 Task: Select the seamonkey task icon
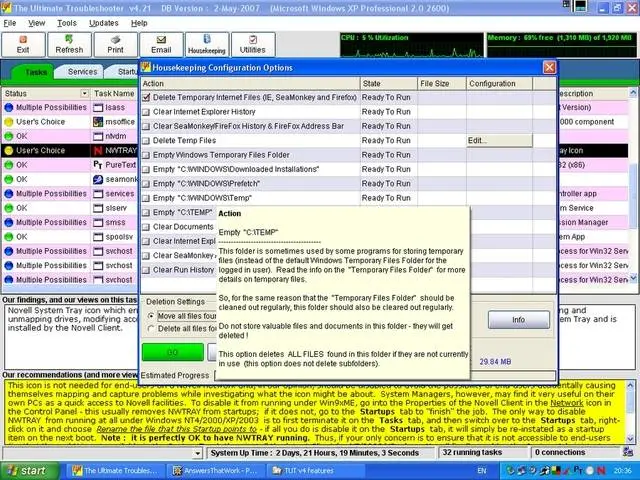click(x=98, y=179)
